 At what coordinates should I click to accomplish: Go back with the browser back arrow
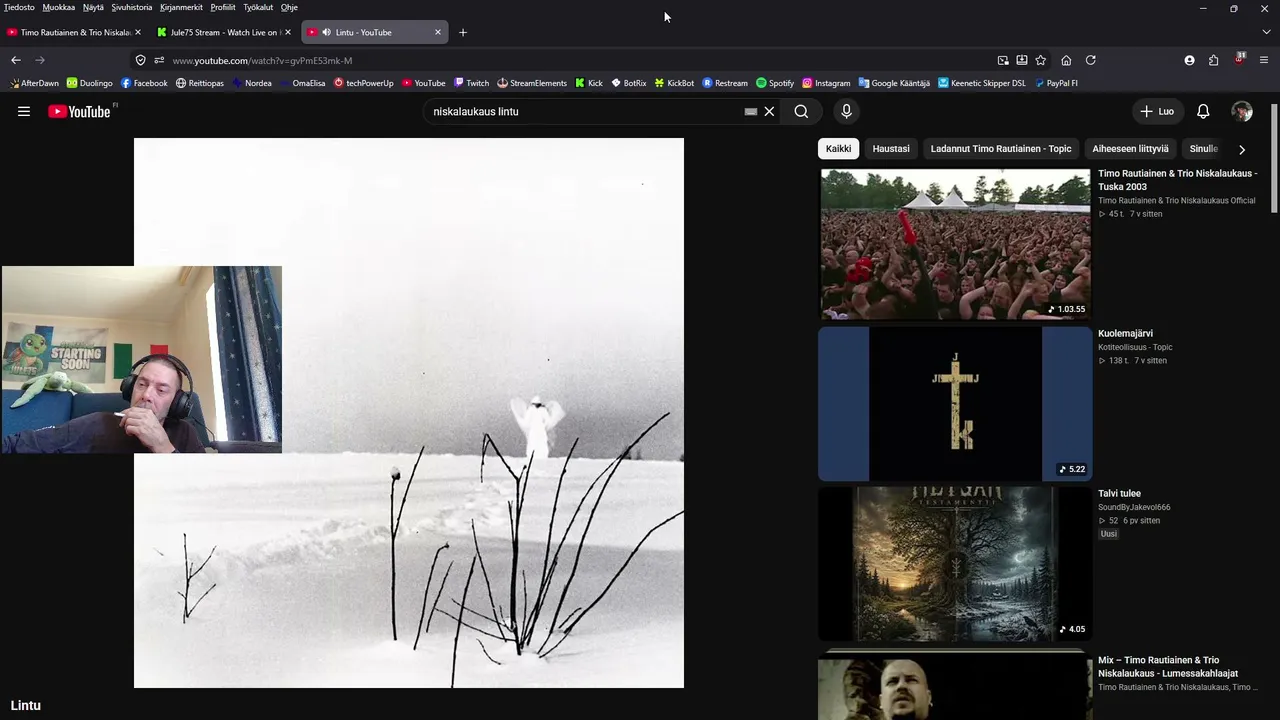pyautogui.click(x=16, y=60)
